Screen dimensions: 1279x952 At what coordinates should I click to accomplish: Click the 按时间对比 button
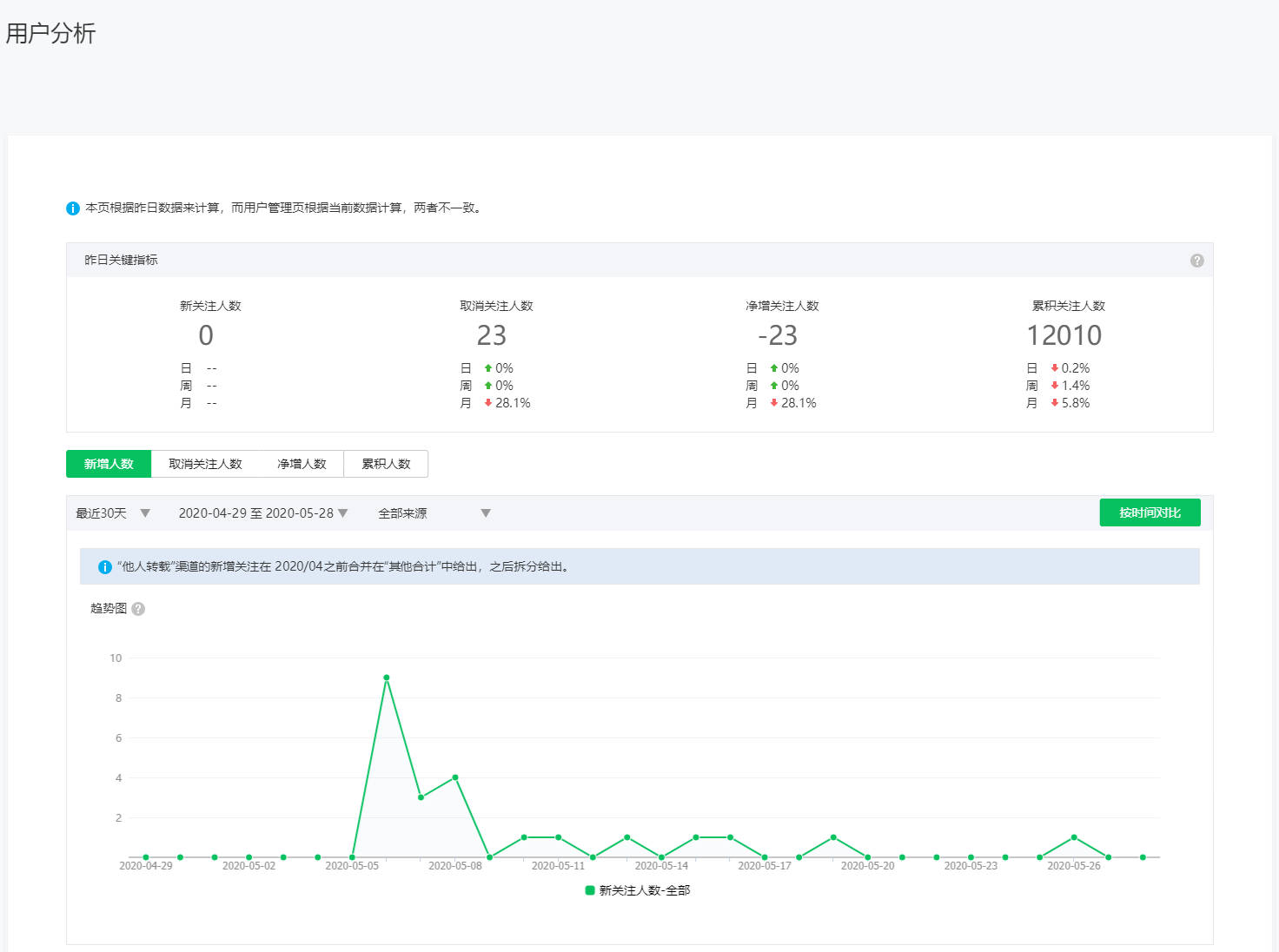pyautogui.click(x=1150, y=512)
